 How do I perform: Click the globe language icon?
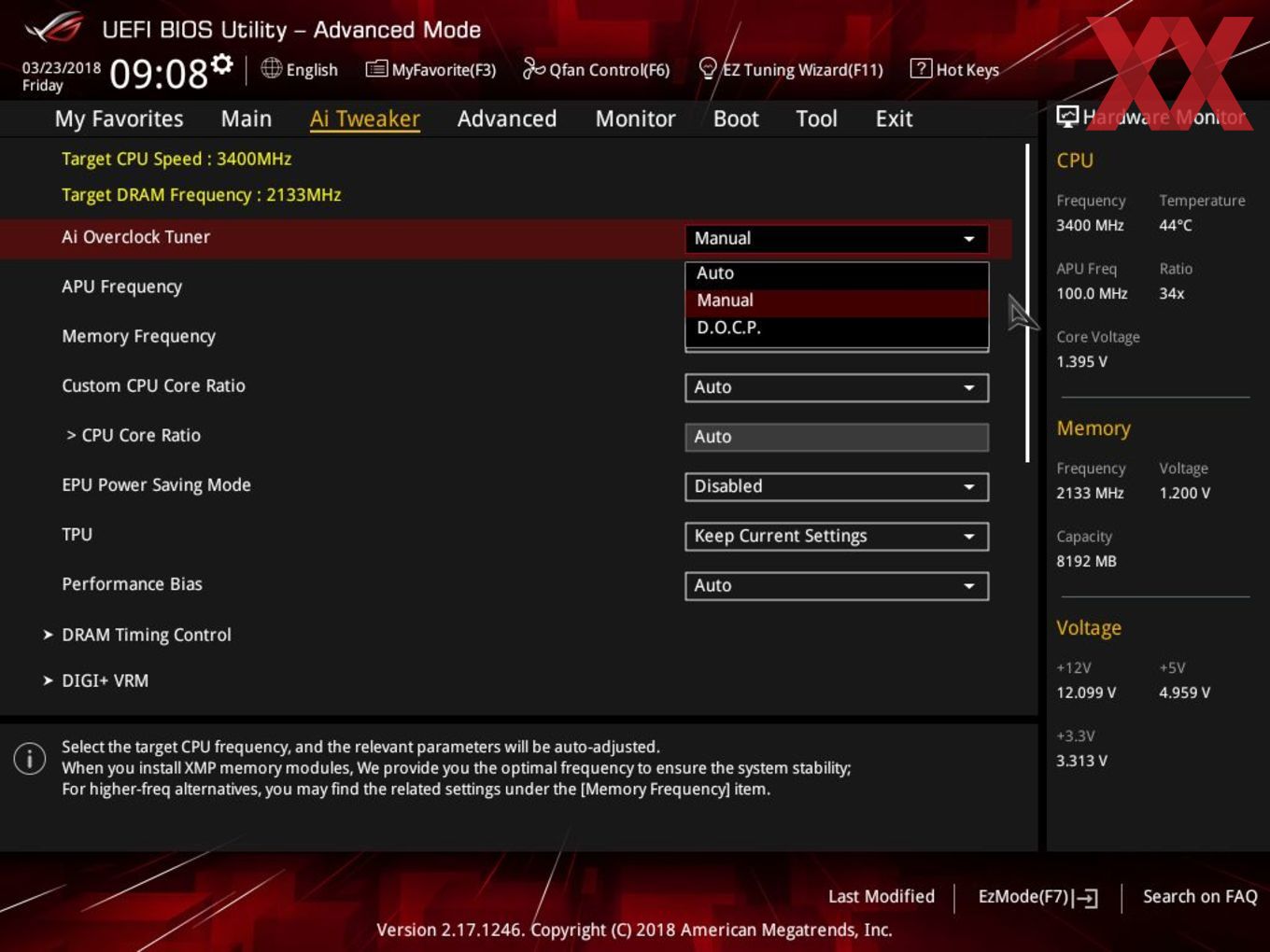click(x=271, y=68)
